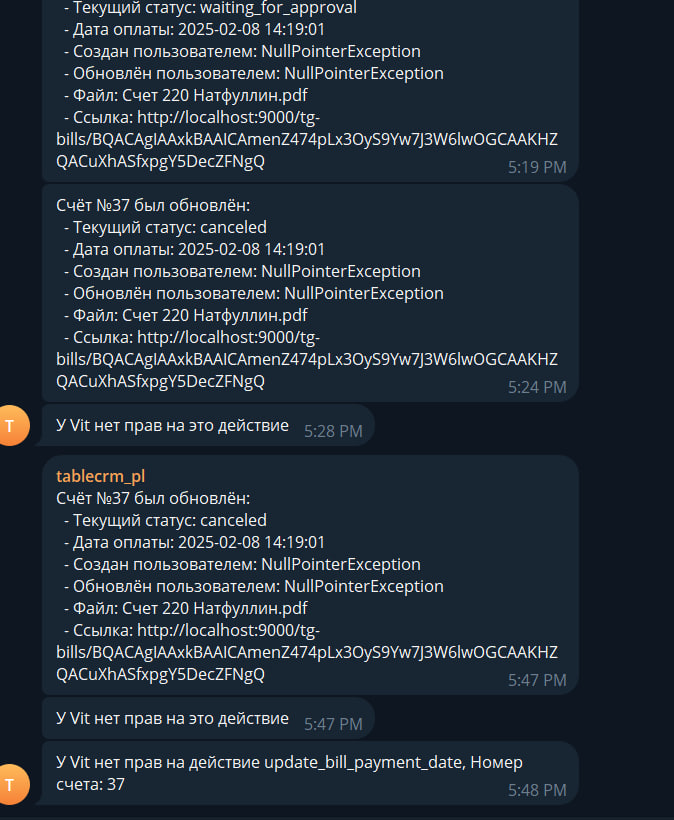Click 'Счет 220 Натфуллин.pdf' in the 5:19 PM message
674x820 pixels.
pyautogui.click(x=214, y=95)
